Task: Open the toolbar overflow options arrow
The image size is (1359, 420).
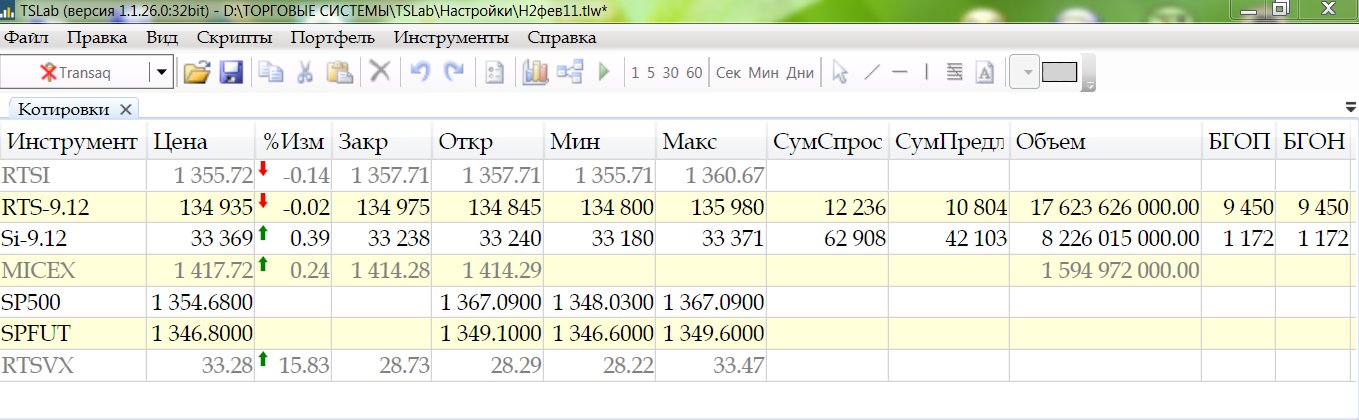Action: pyautogui.click(x=1090, y=74)
